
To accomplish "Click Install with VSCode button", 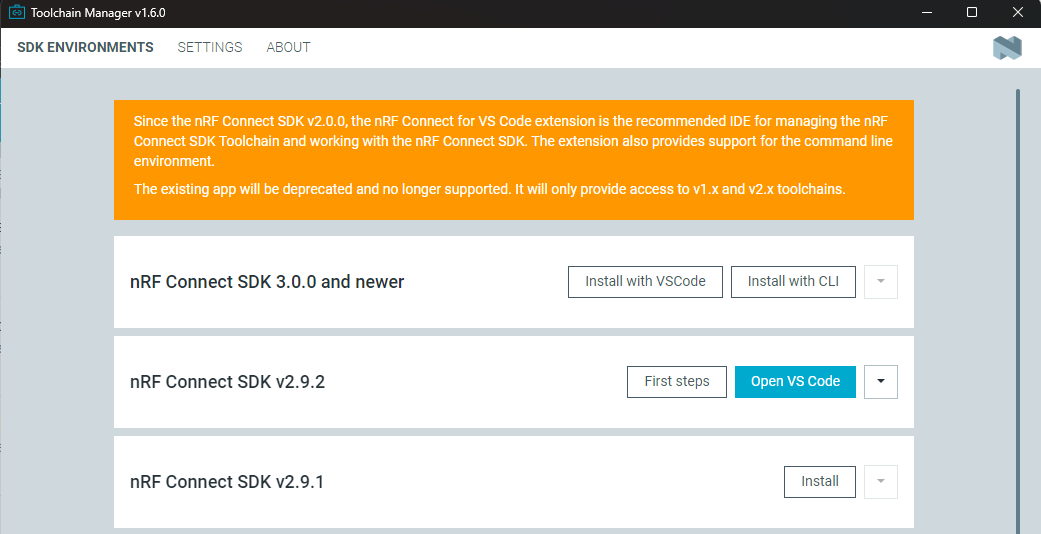I will pyautogui.click(x=645, y=282).
